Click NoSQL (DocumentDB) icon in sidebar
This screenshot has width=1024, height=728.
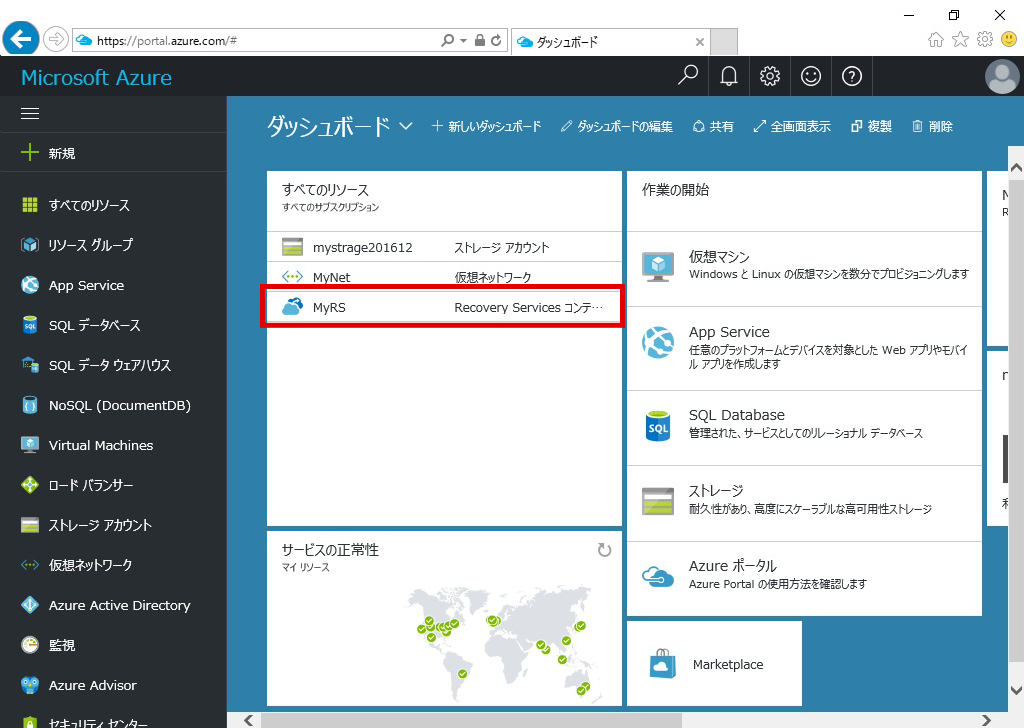tap(30, 405)
